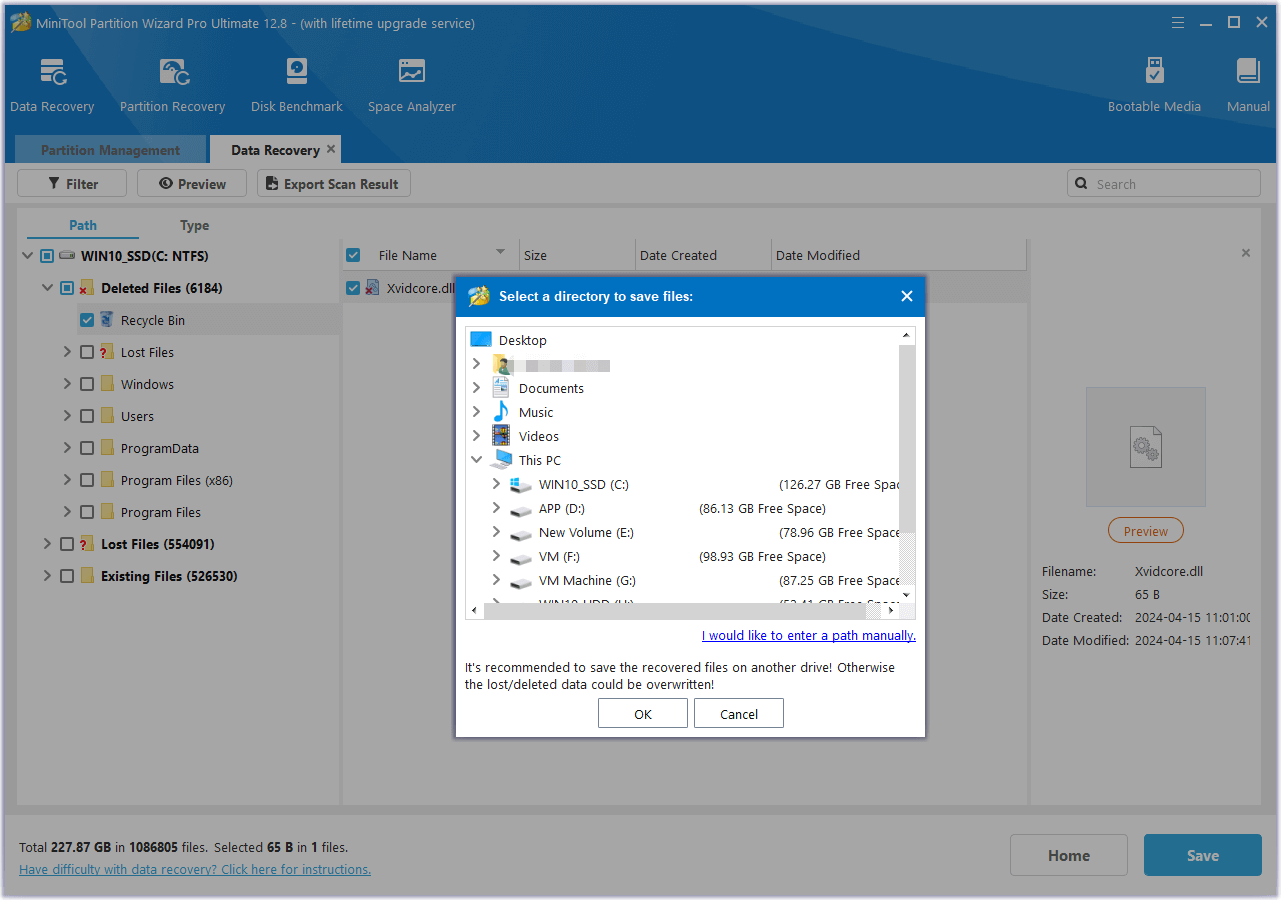Launch the Disk Benchmark tool
Image resolution: width=1281 pixels, height=900 pixels.
[297, 73]
